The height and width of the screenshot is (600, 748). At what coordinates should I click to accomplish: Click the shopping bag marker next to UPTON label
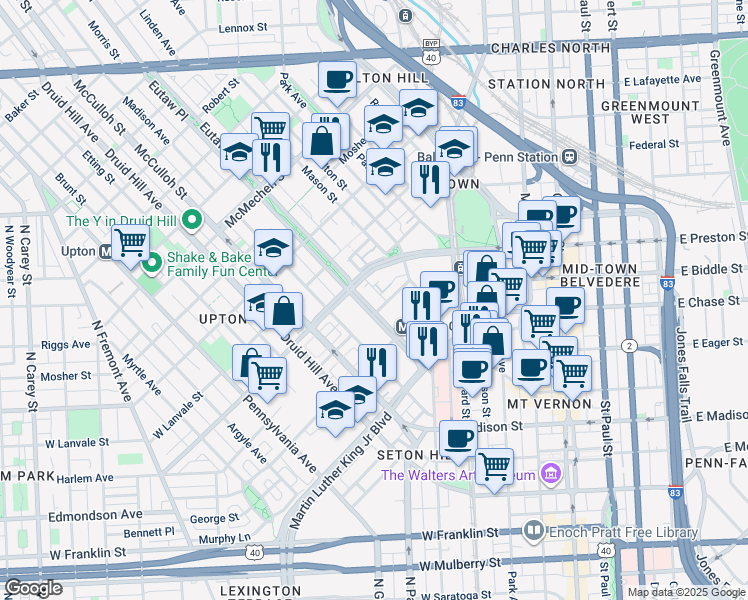pyautogui.click(x=284, y=314)
